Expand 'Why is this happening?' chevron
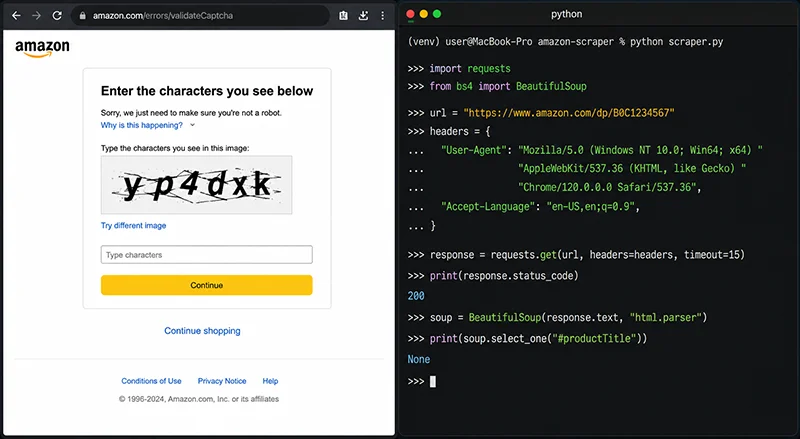The width and height of the screenshot is (800, 439). [192, 125]
